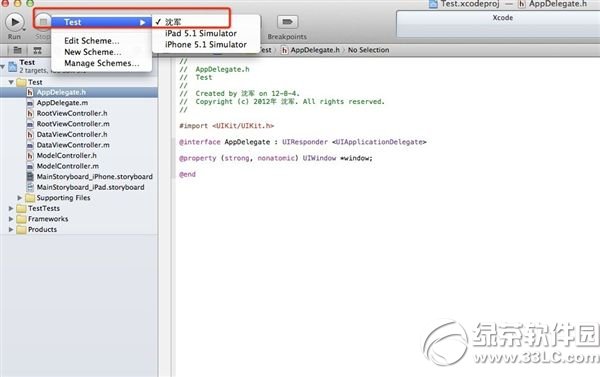The height and width of the screenshot is (377, 600).
Task: Open the Test scheme submenu
Action: pos(101,22)
